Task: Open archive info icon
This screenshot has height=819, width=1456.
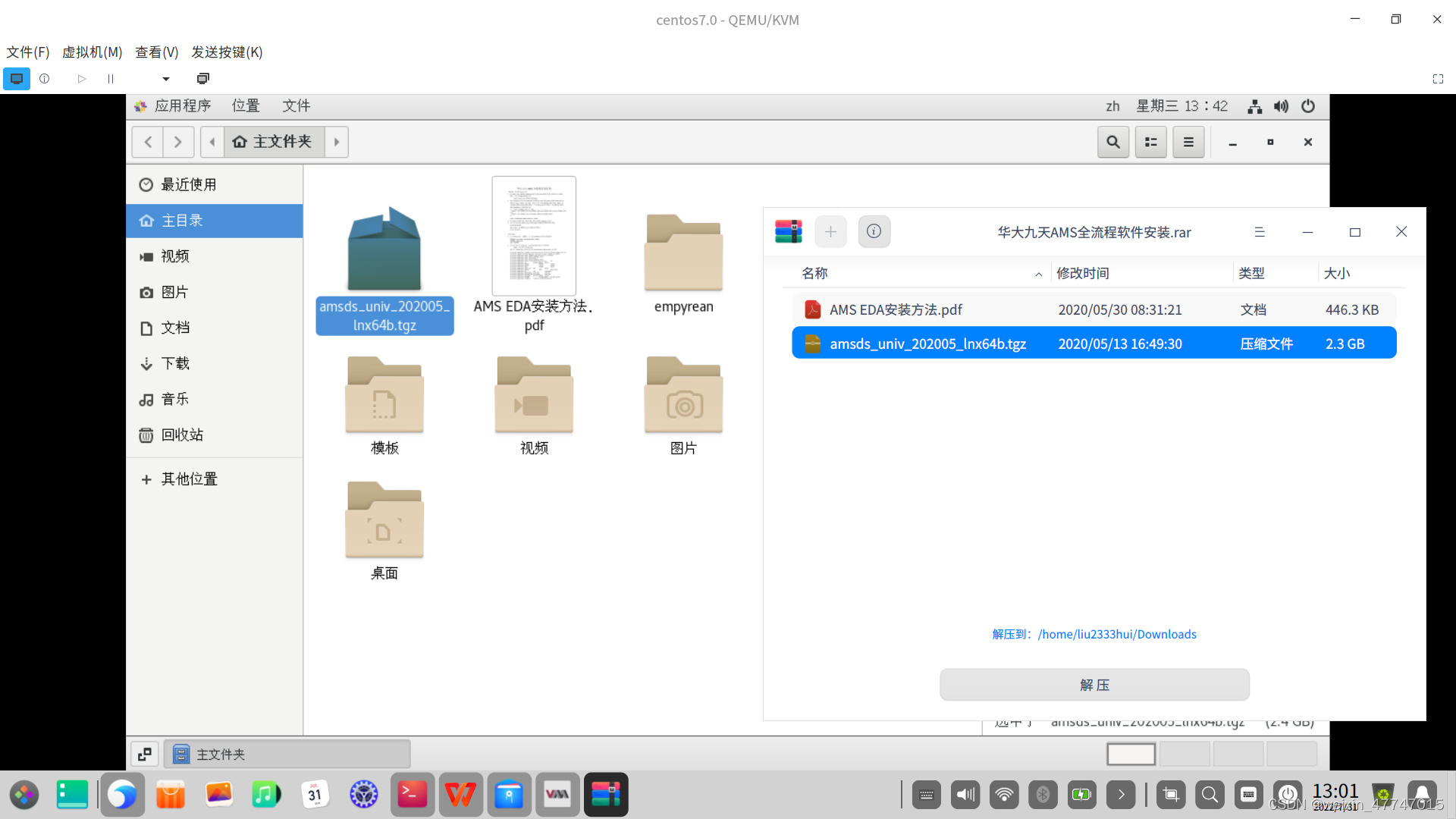Action: pos(874,232)
